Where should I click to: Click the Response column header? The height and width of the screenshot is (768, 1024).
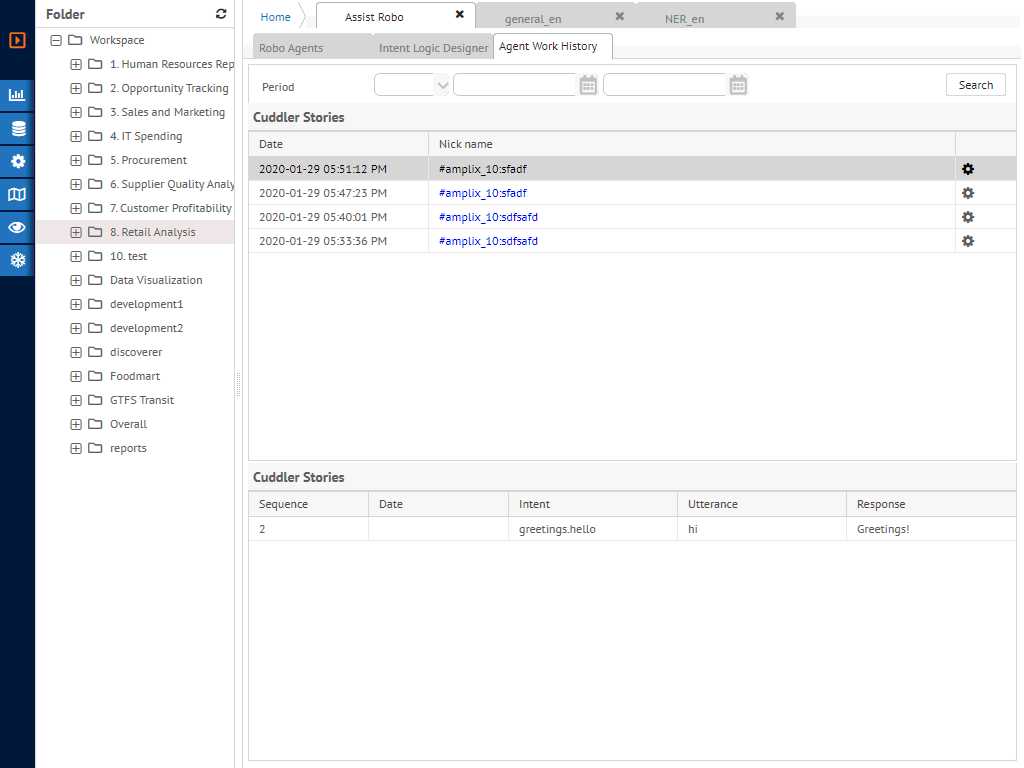click(931, 504)
